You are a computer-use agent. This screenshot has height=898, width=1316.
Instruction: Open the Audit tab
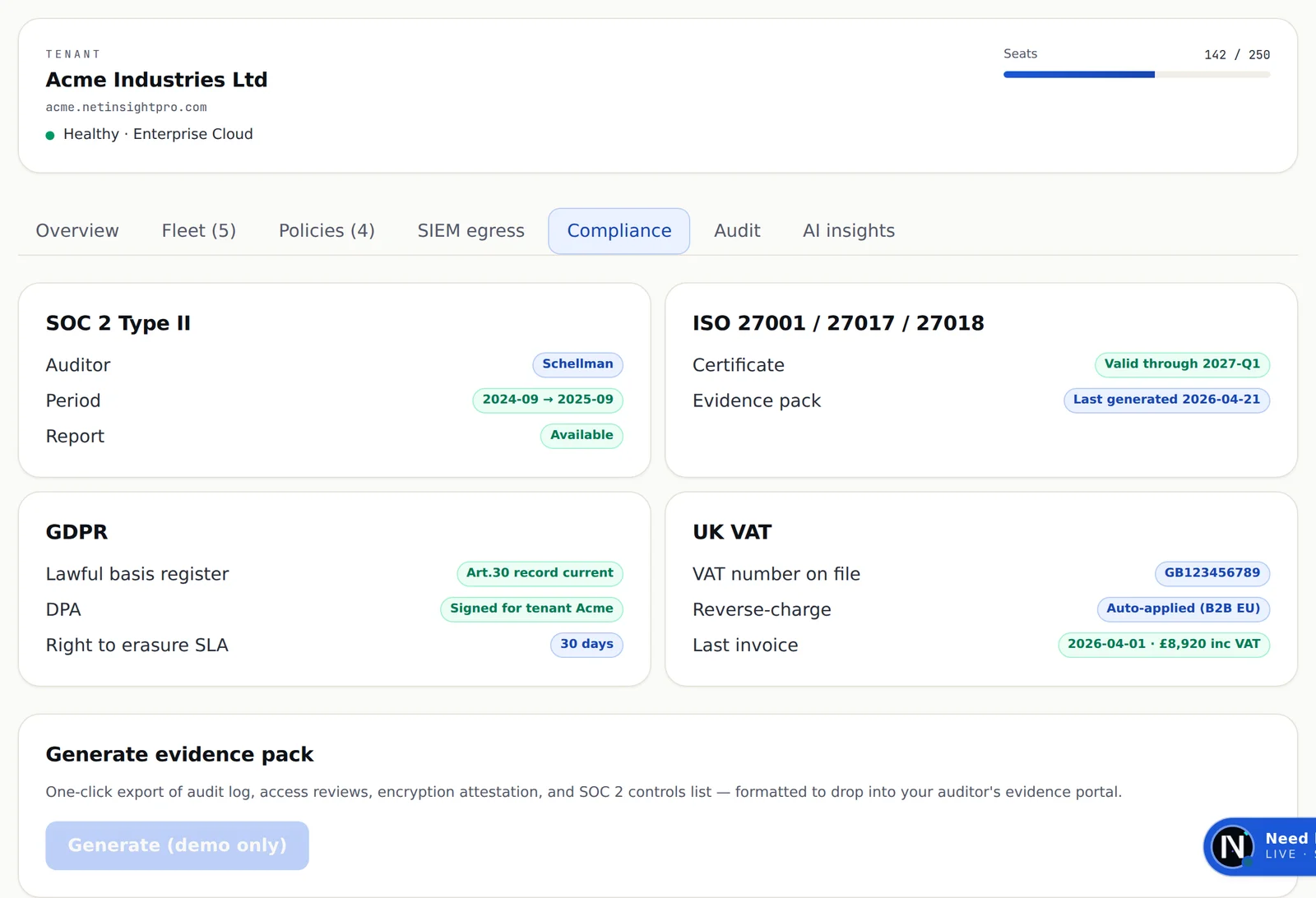[x=737, y=231]
